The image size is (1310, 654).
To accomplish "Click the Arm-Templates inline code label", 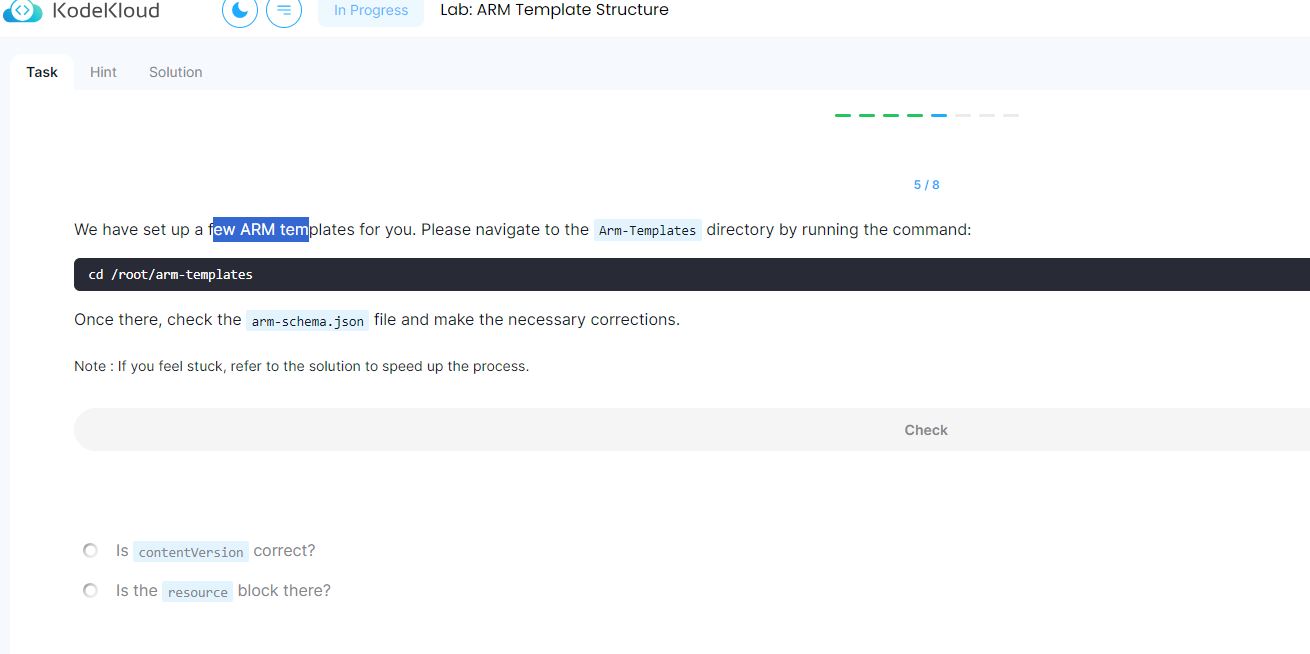I will pyautogui.click(x=647, y=230).
